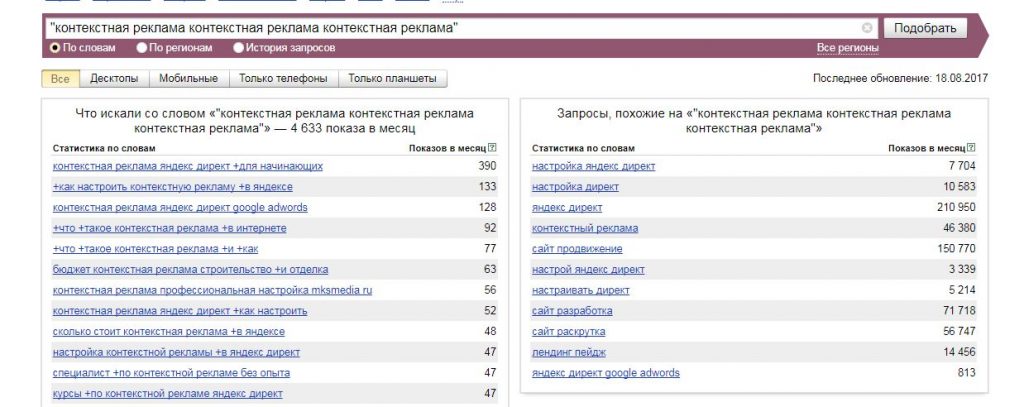
Task: Open 'контекстная реклама профессиональная настройка mksmedia ru'
Action: (212, 290)
